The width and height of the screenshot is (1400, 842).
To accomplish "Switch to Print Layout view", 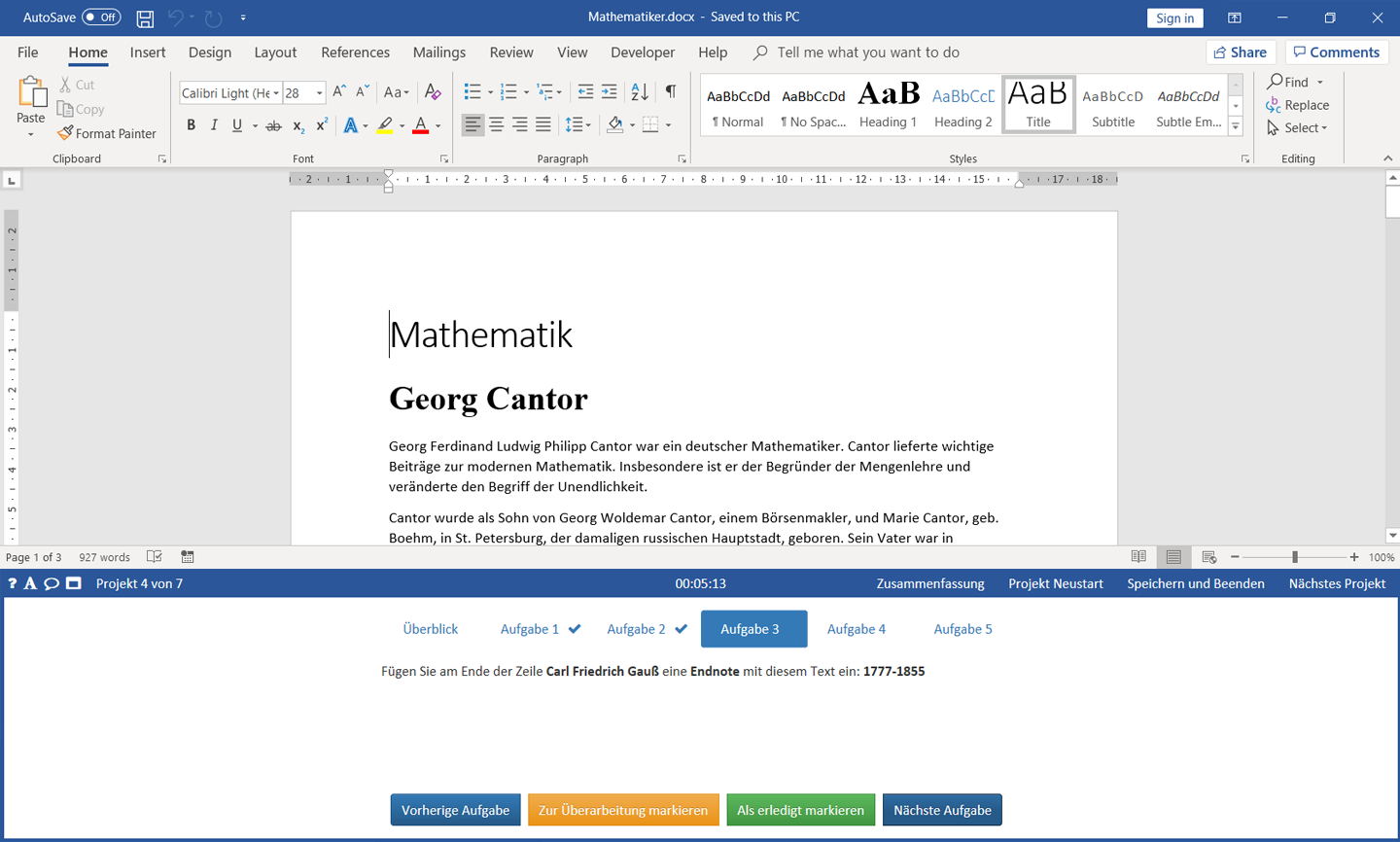I will (x=1173, y=557).
